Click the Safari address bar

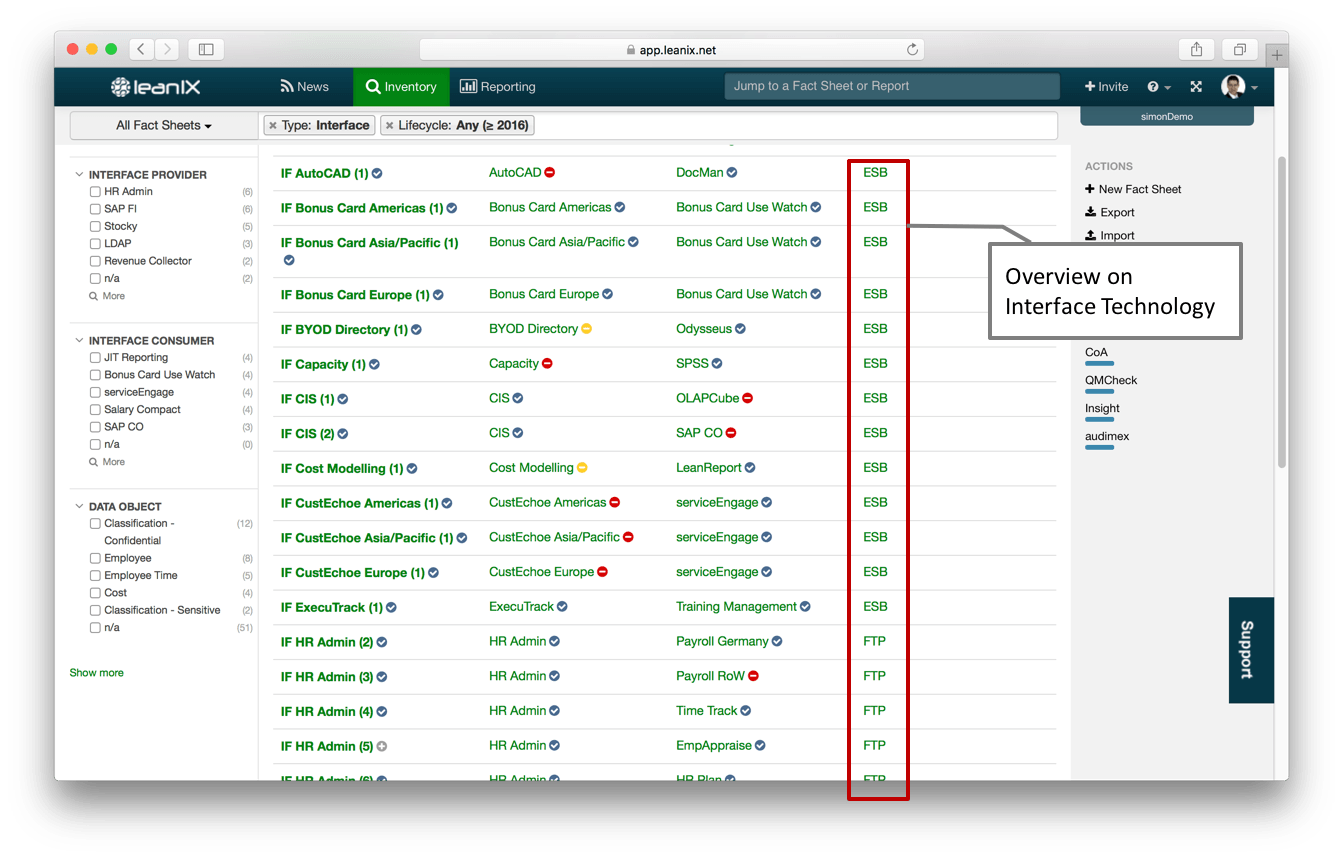click(x=671, y=50)
